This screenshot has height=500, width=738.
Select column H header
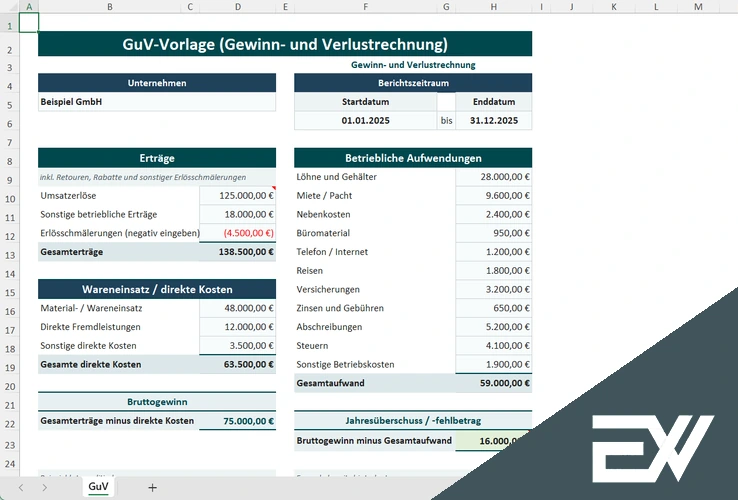tap(494, 7)
